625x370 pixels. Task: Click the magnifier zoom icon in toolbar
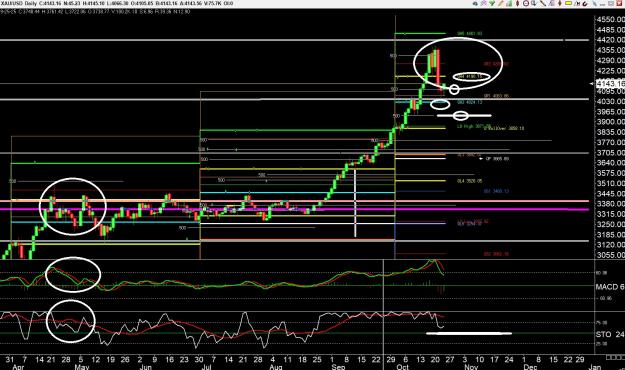pos(534,3)
